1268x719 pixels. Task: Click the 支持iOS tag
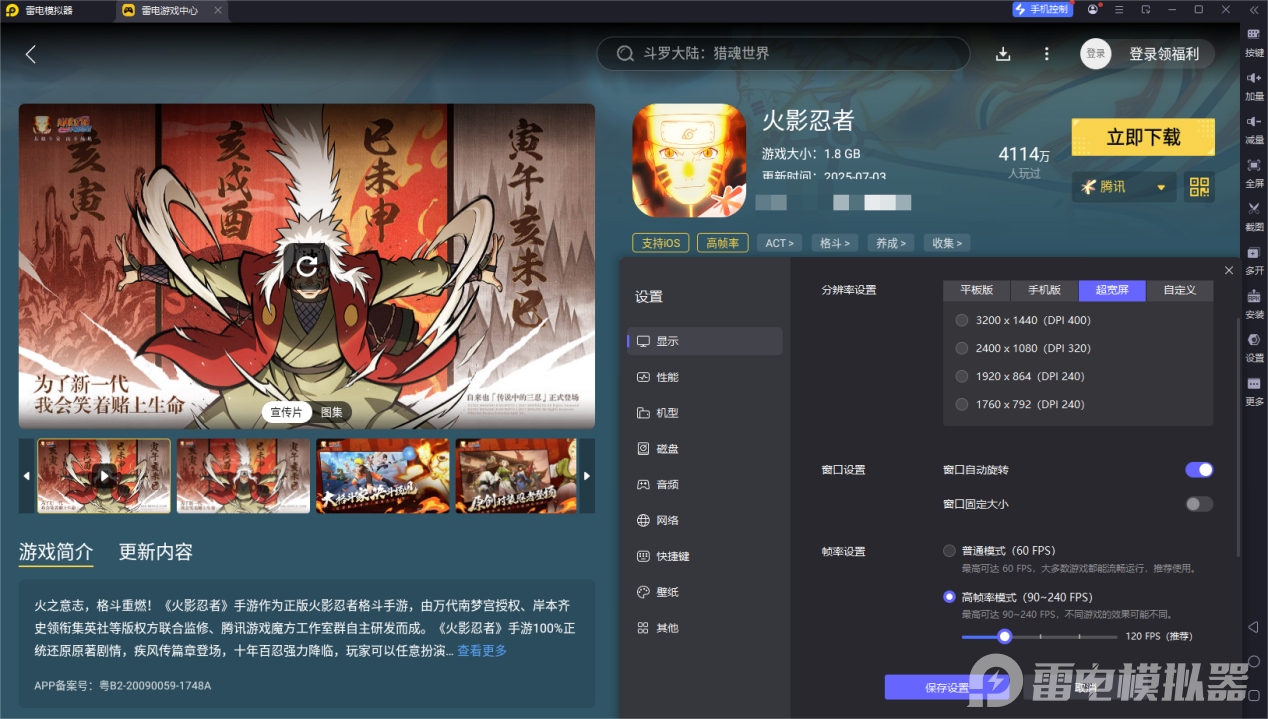tap(660, 243)
